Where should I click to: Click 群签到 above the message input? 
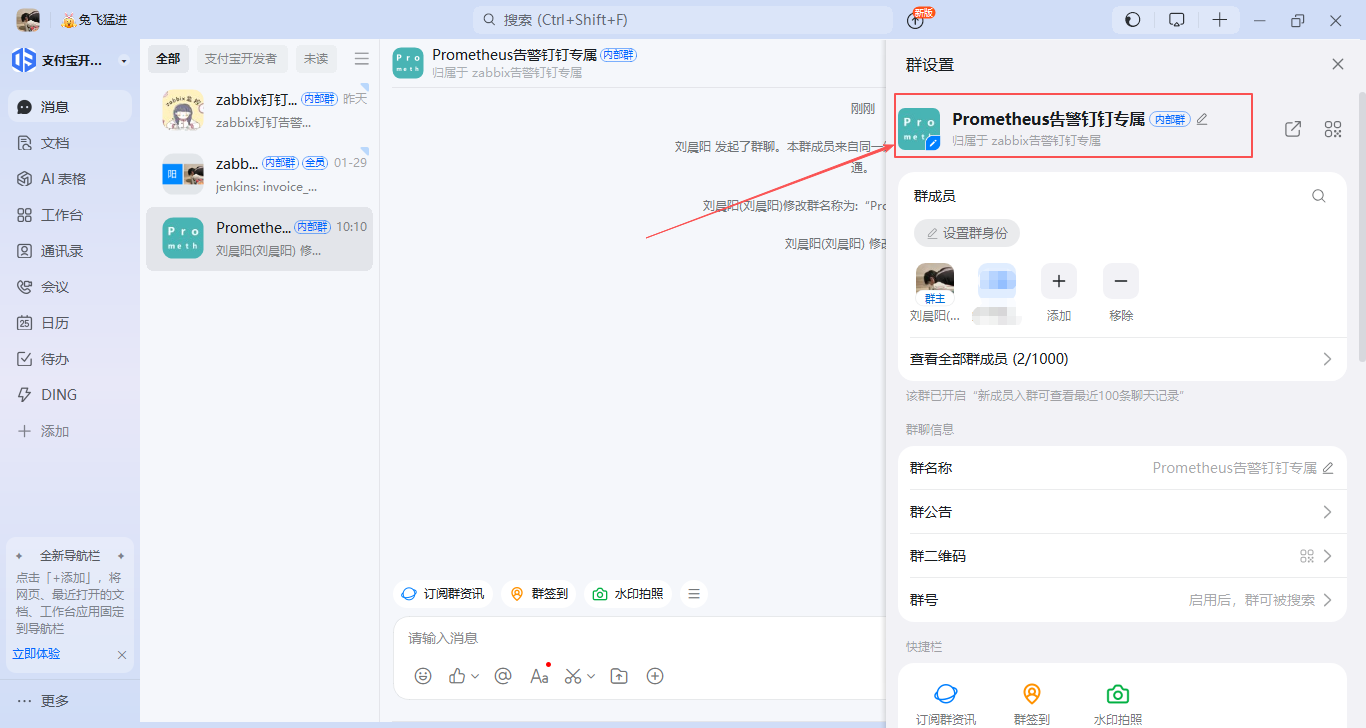point(539,594)
